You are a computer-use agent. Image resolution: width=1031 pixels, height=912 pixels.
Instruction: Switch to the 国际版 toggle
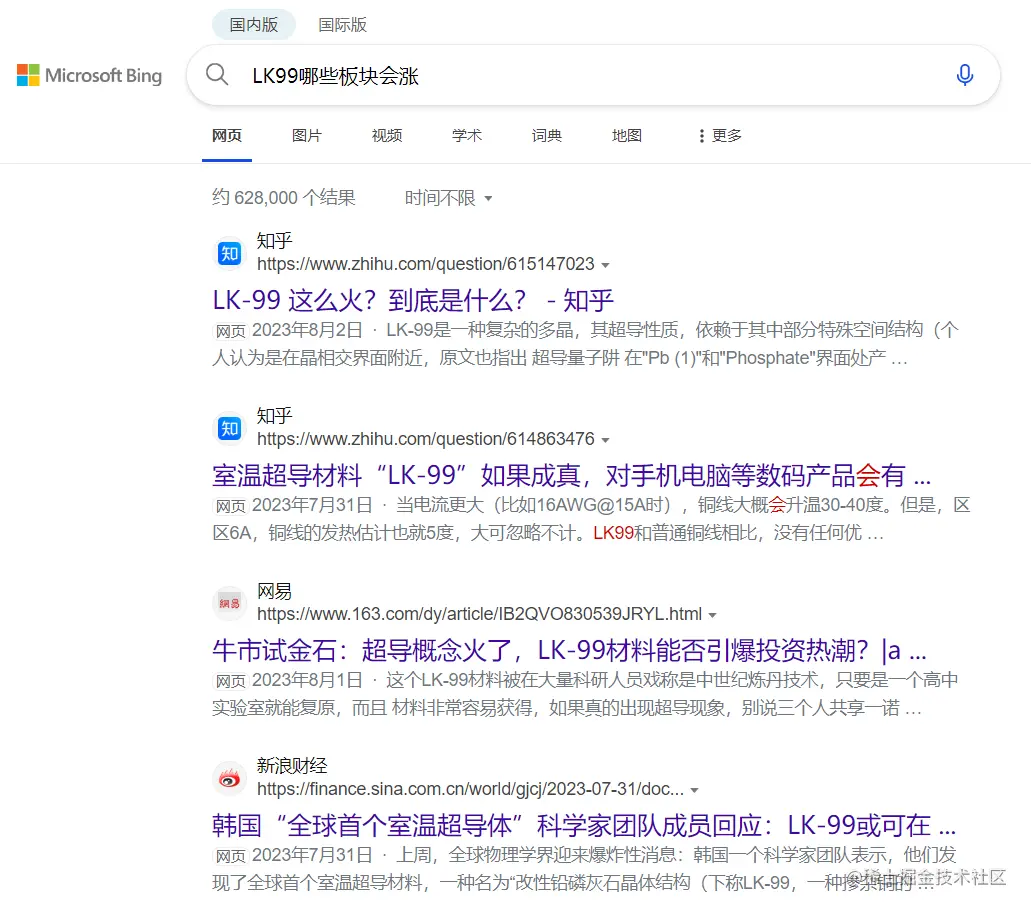(343, 25)
